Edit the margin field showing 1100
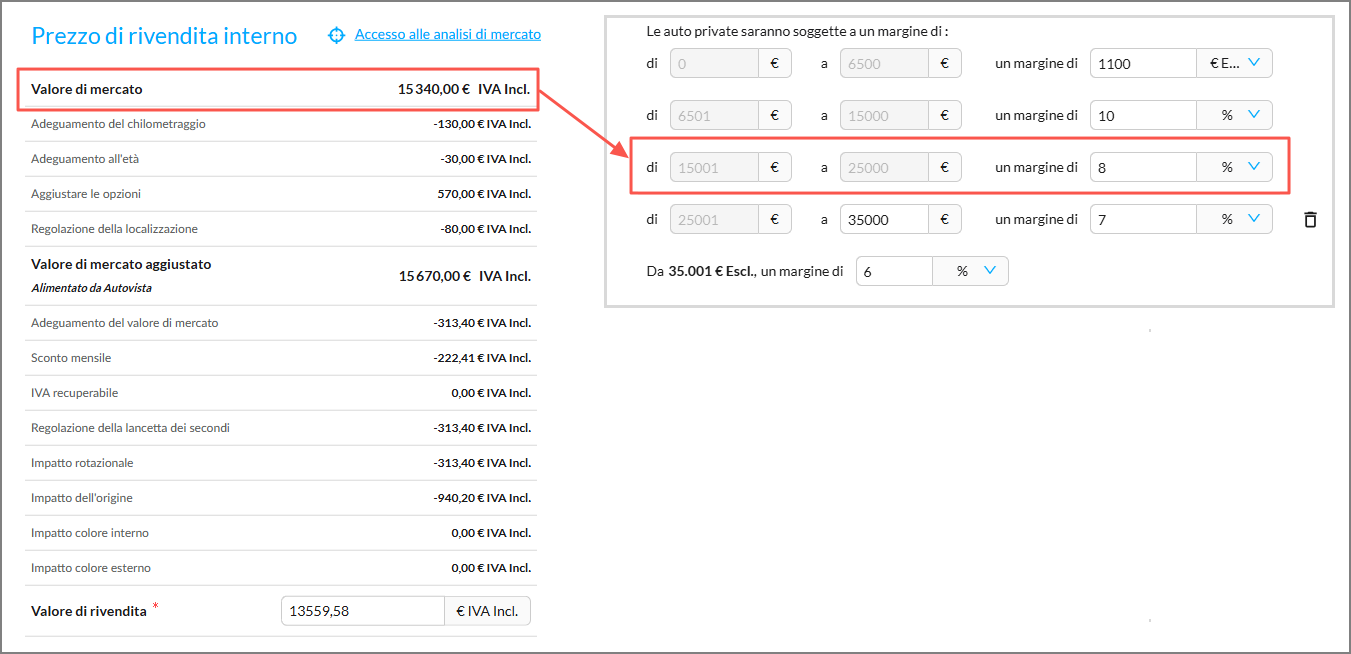The width and height of the screenshot is (1351, 654). coord(1143,64)
